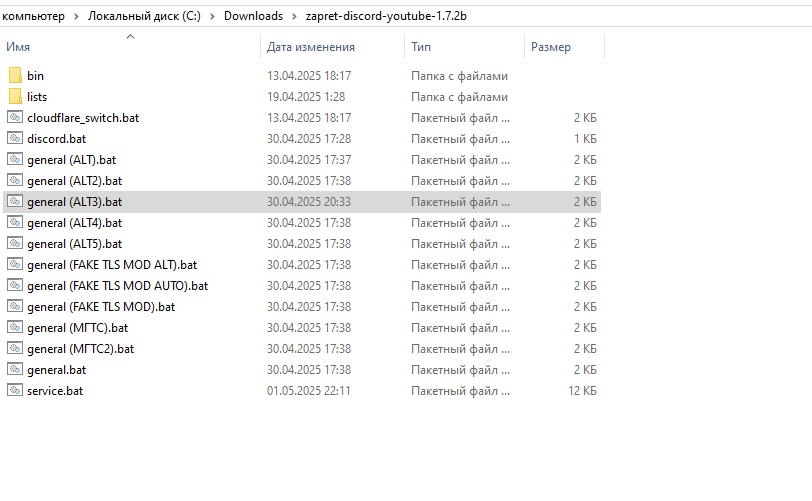Select general (FAKE TLS MOD).bat icon
Screen dimensions: 812x501
point(14,306)
